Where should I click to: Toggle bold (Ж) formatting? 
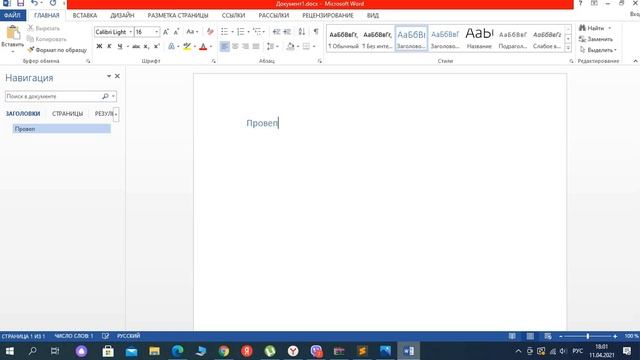(99, 47)
